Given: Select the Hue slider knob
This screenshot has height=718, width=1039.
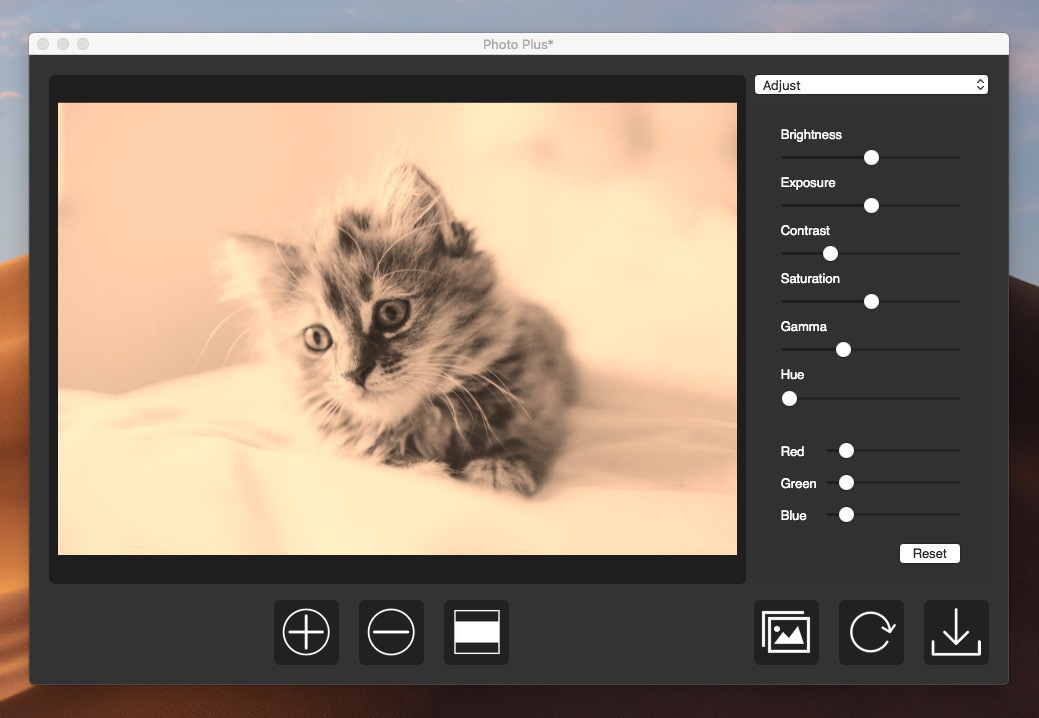Looking at the screenshot, I should click(789, 398).
